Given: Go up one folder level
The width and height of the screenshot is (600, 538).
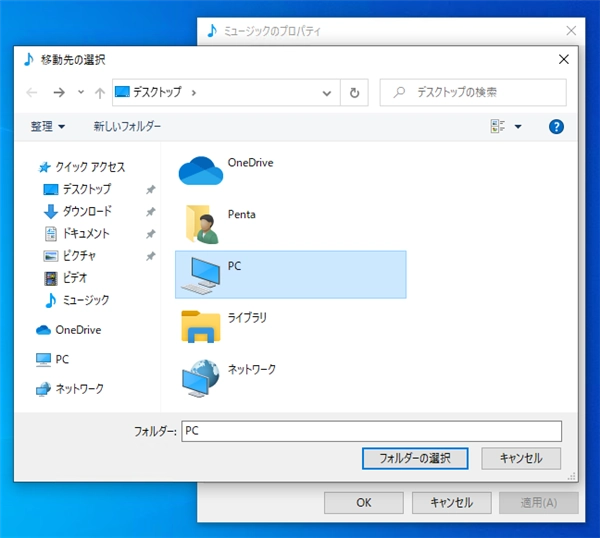Looking at the screenshot, I should (100, 93).
